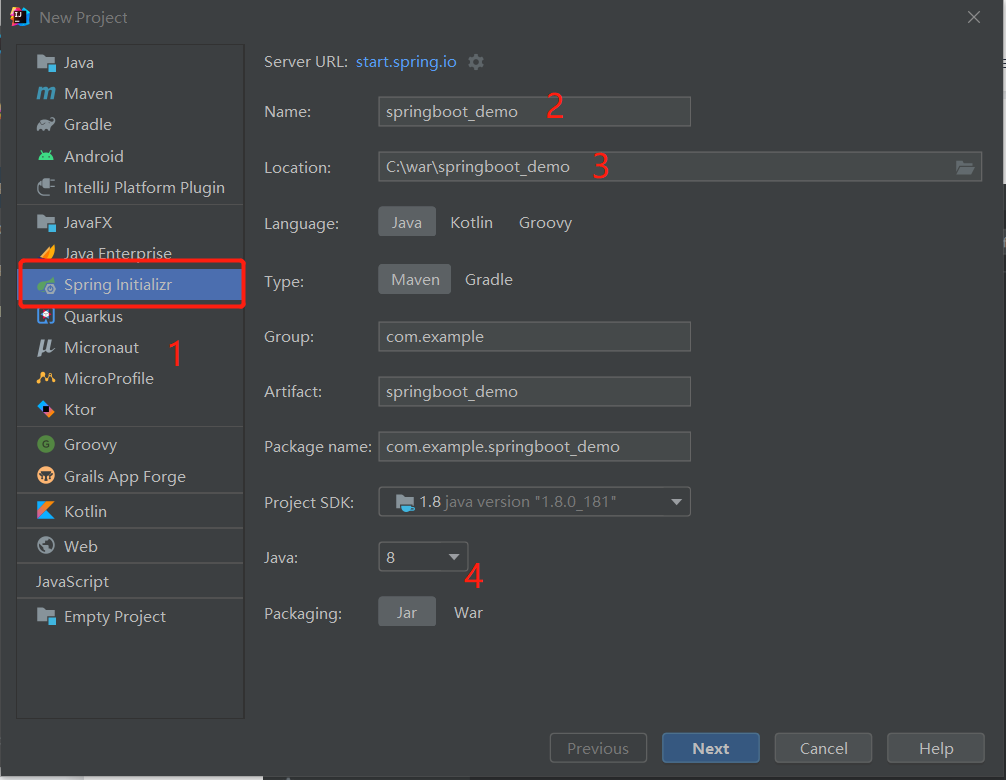Select Jar packaging
The image size is (1006, 780).
coord(407,611)
